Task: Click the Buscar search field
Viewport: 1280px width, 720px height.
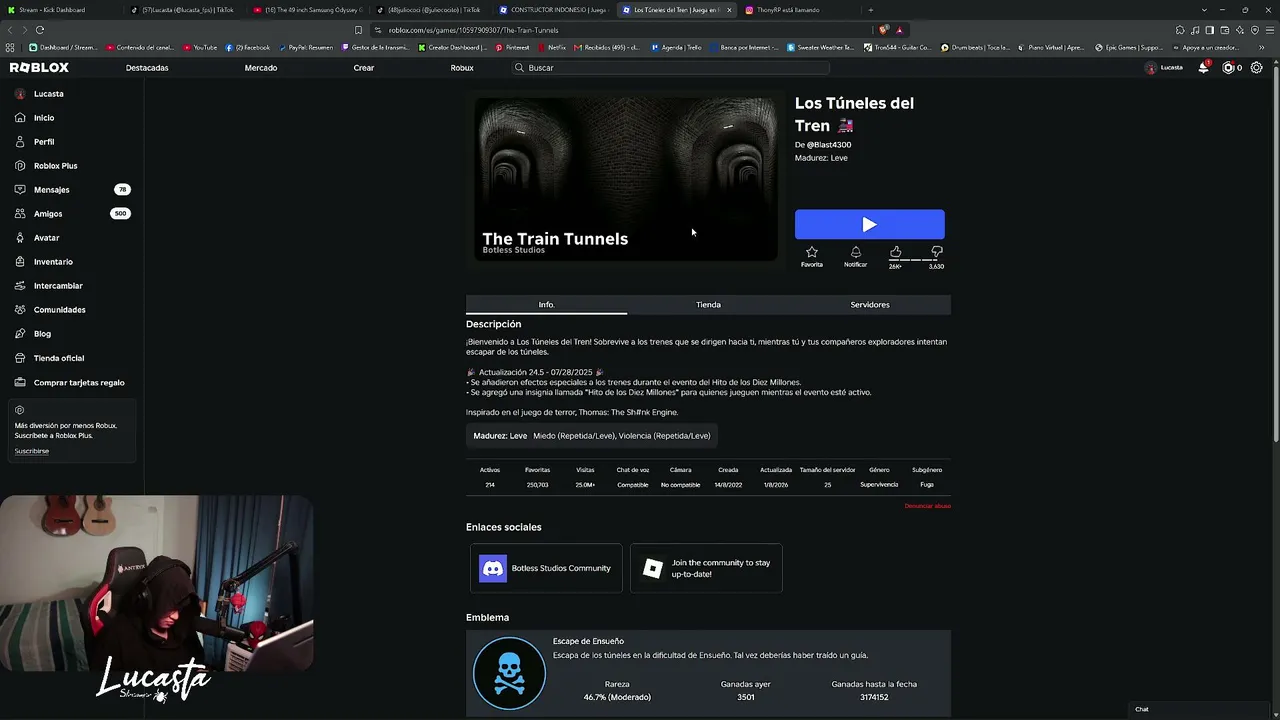Action: pos(670,68)
